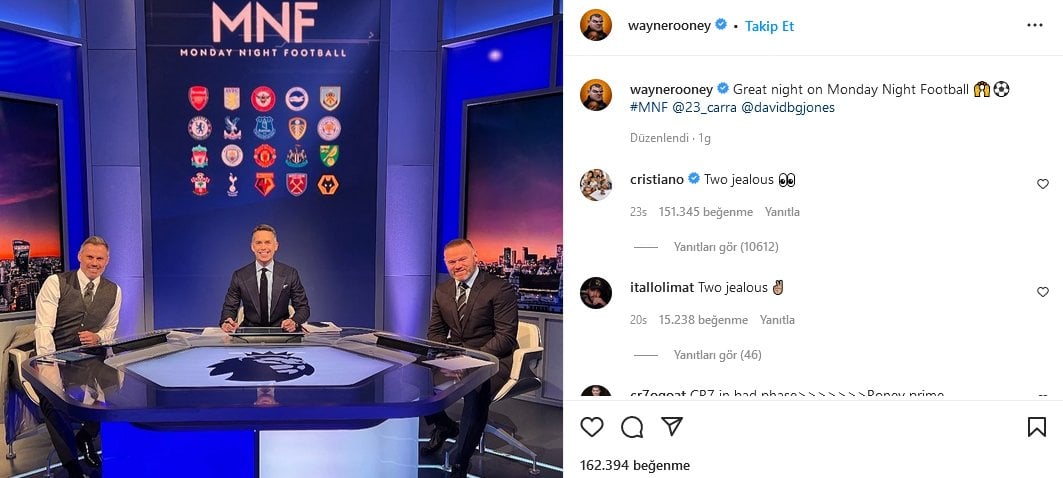This screenshot has width=1063, height=478.
Task: Open the Monday Night Football studio photo
Action: (281, 239)
